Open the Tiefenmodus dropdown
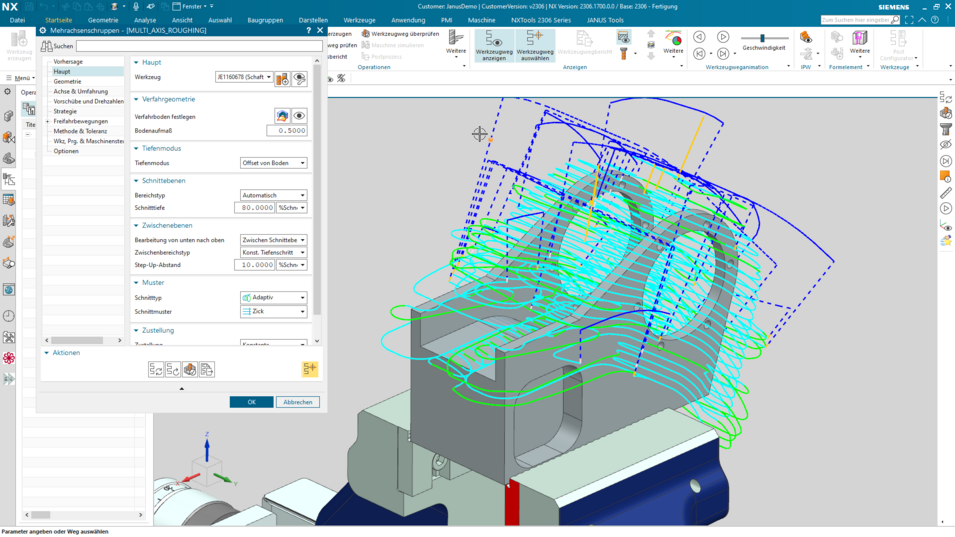Viewport: 955px width, 537px height. click(273, 163)
